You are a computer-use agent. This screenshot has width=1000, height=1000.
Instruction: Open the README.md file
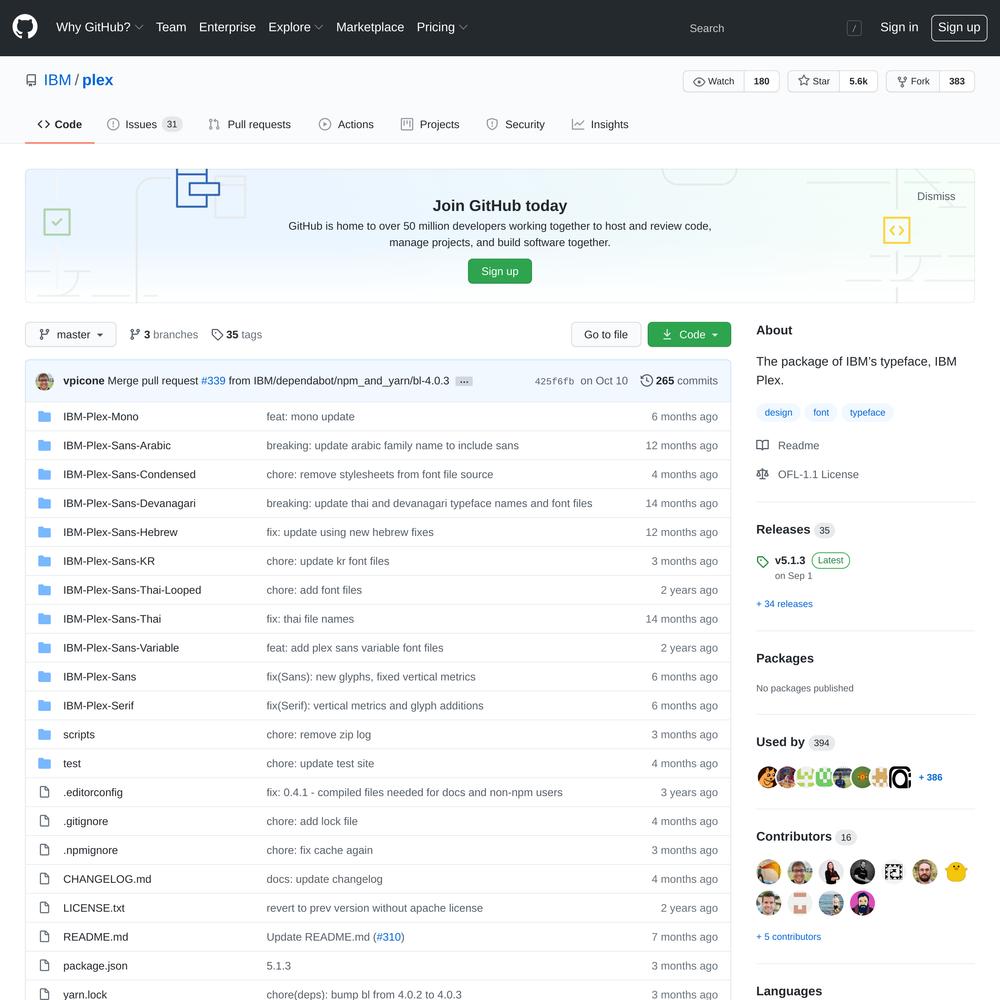pyautogui.click(x=96, y=937)
